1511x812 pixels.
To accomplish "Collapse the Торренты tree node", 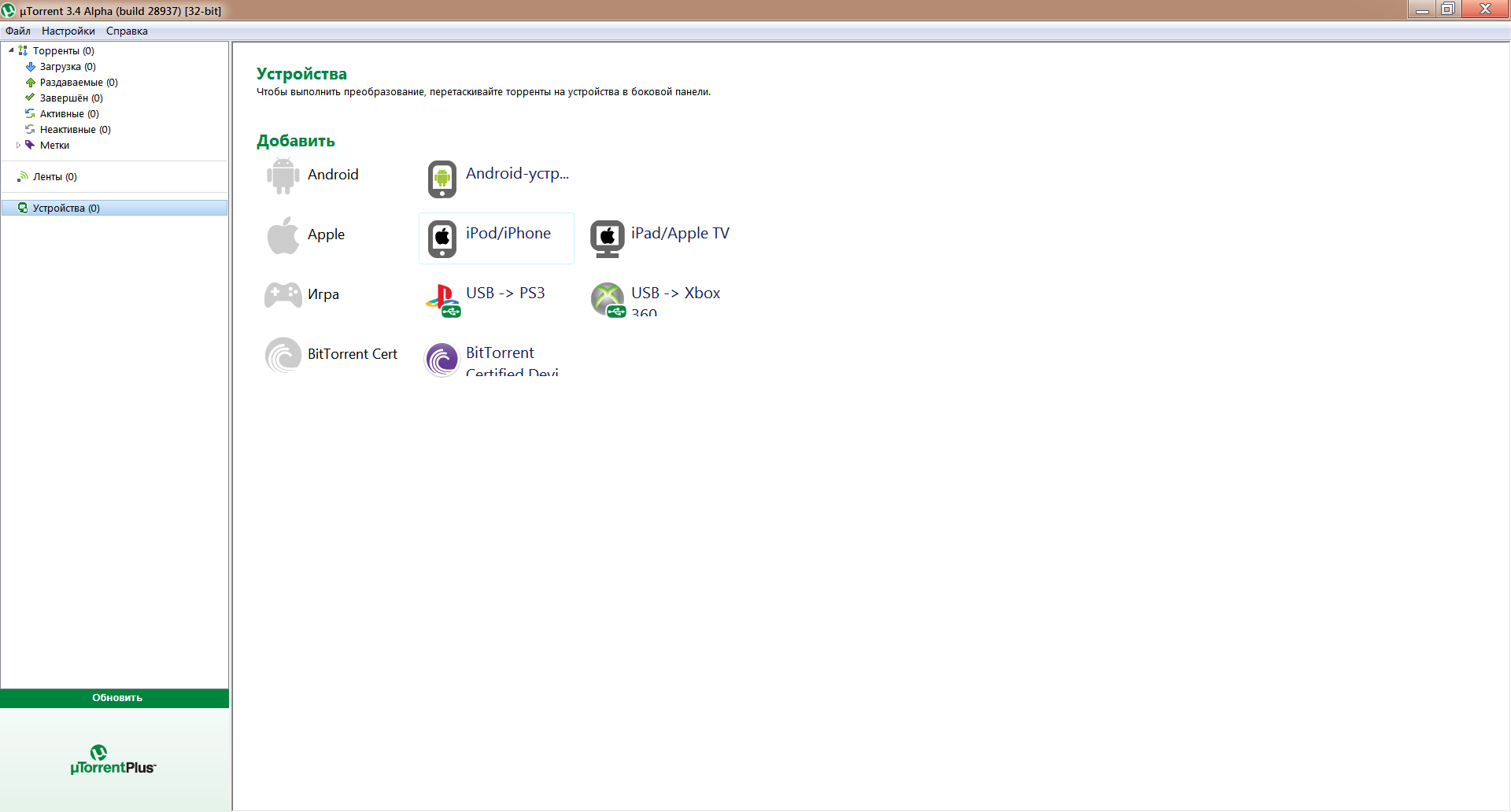I will (11, 51).
